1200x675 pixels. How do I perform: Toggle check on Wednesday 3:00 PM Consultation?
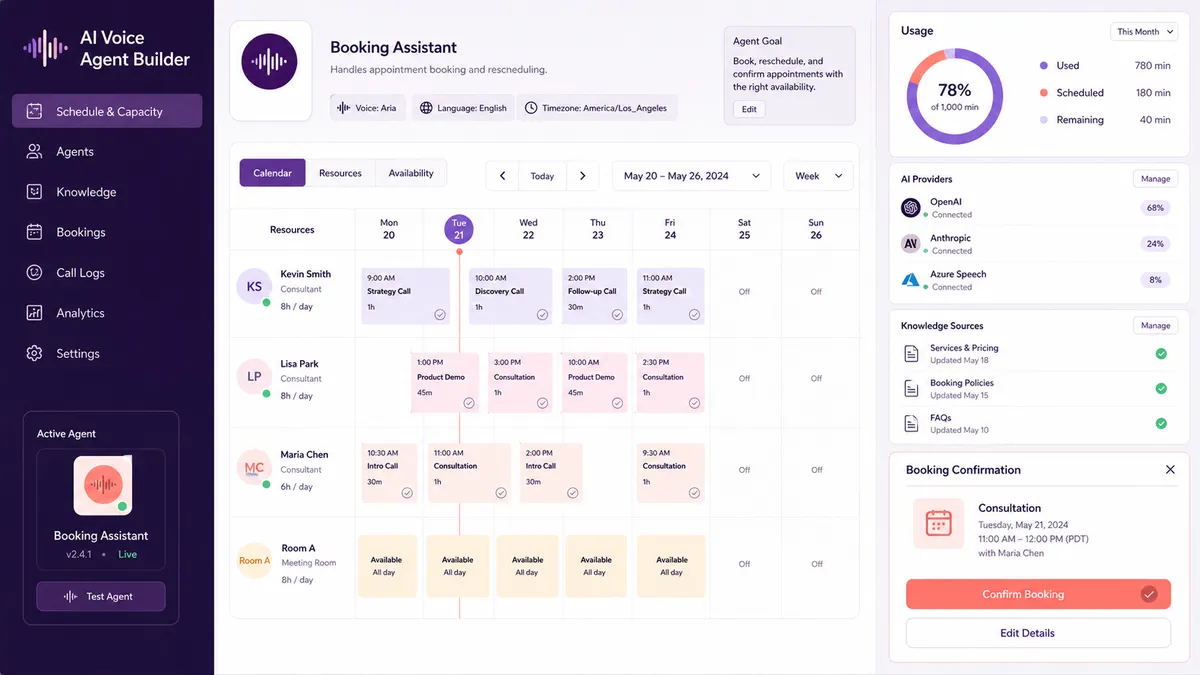point(542,403)
